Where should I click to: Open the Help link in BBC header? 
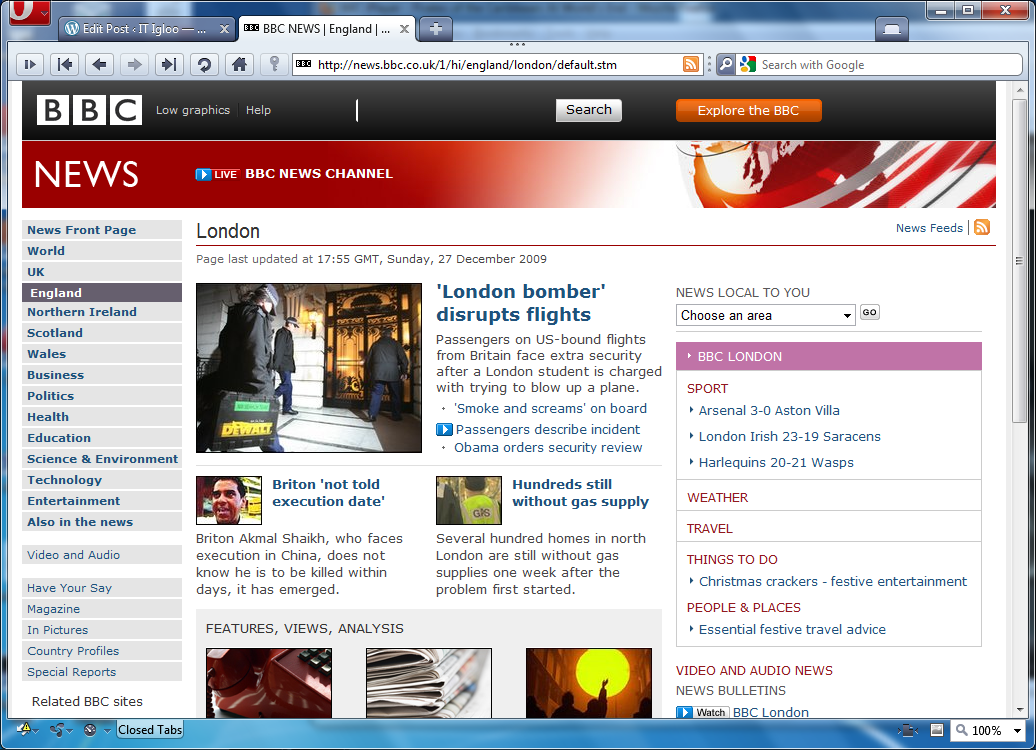[x=258, y=110]
